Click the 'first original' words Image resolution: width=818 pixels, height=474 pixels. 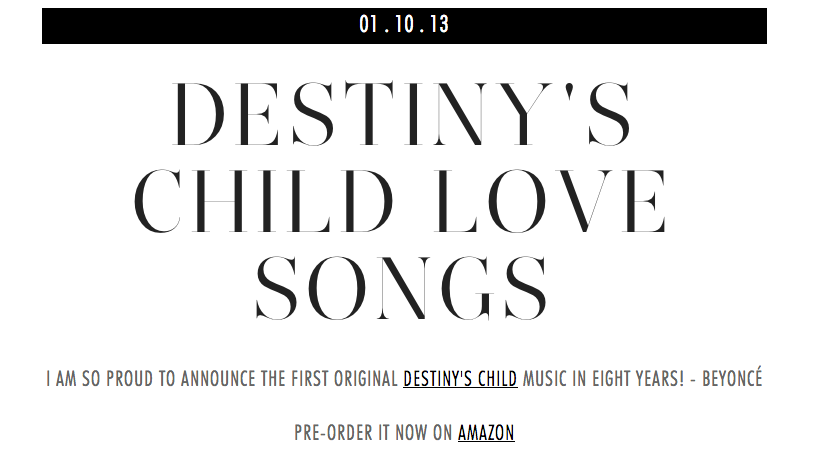pyautogui.click(x=337, y=380)
